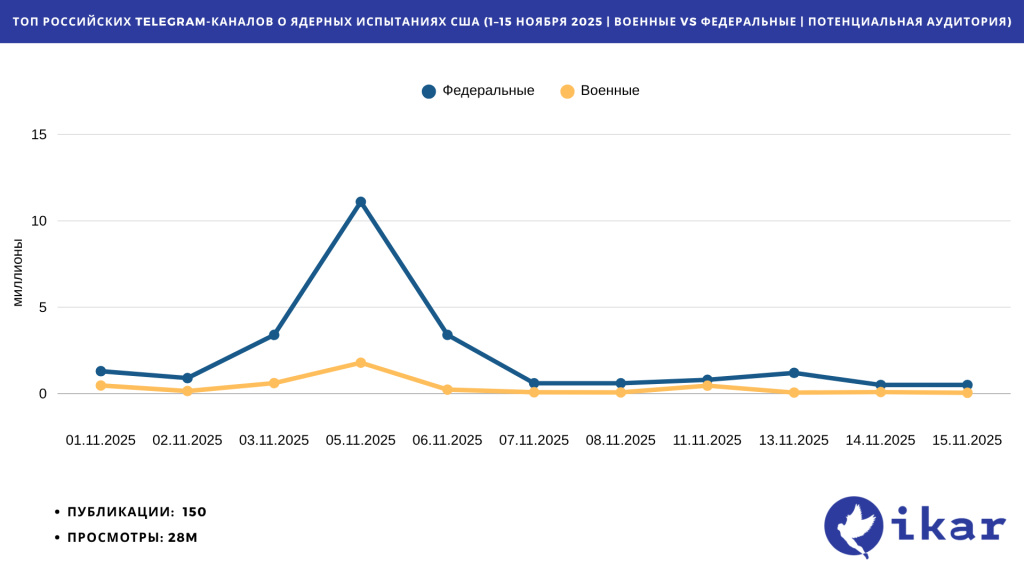Select the orange peak point on 05.11.2025
This screenshot has height=576, width=1024.
pos(361,363)
